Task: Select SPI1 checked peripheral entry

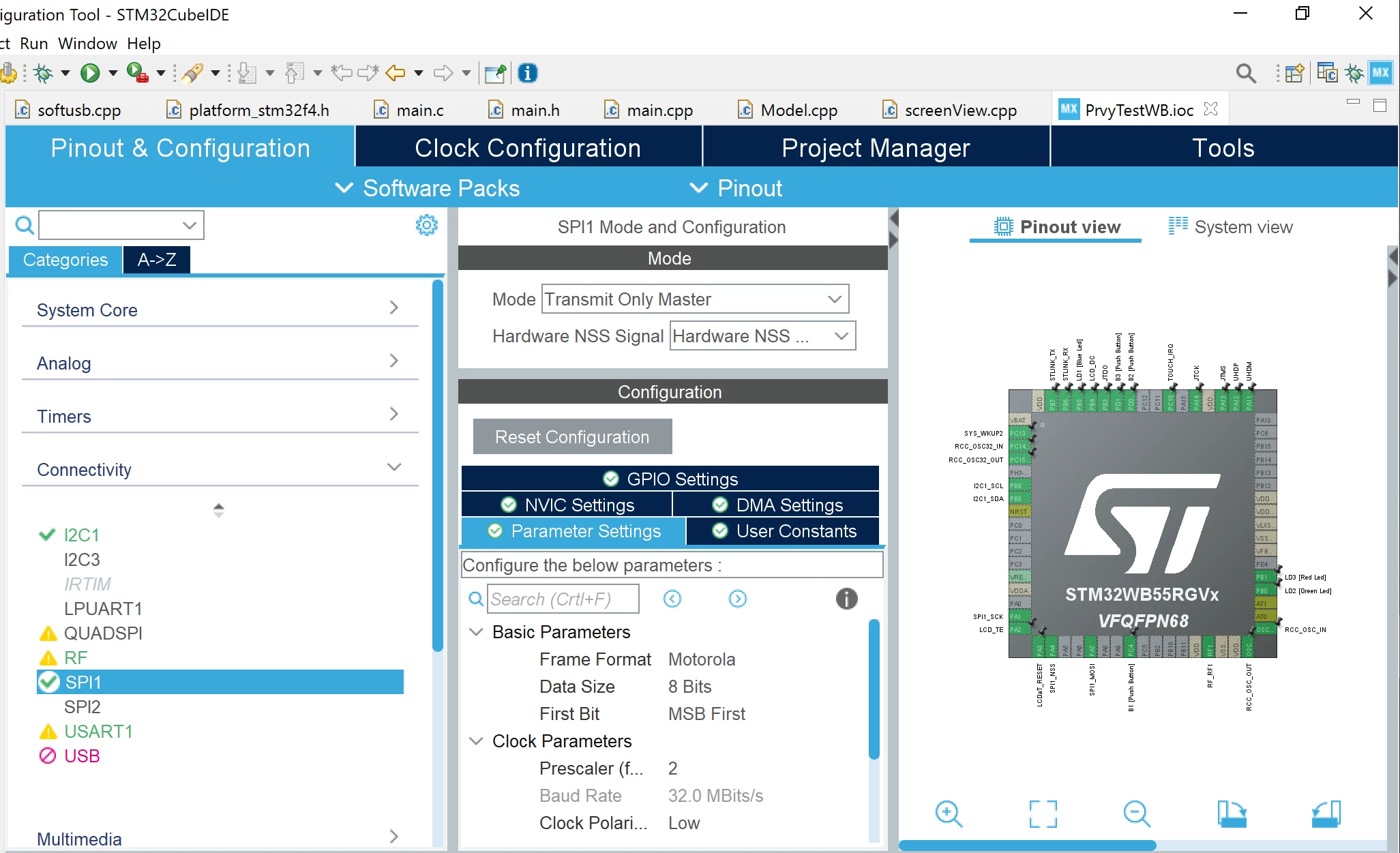Action: 220,682
